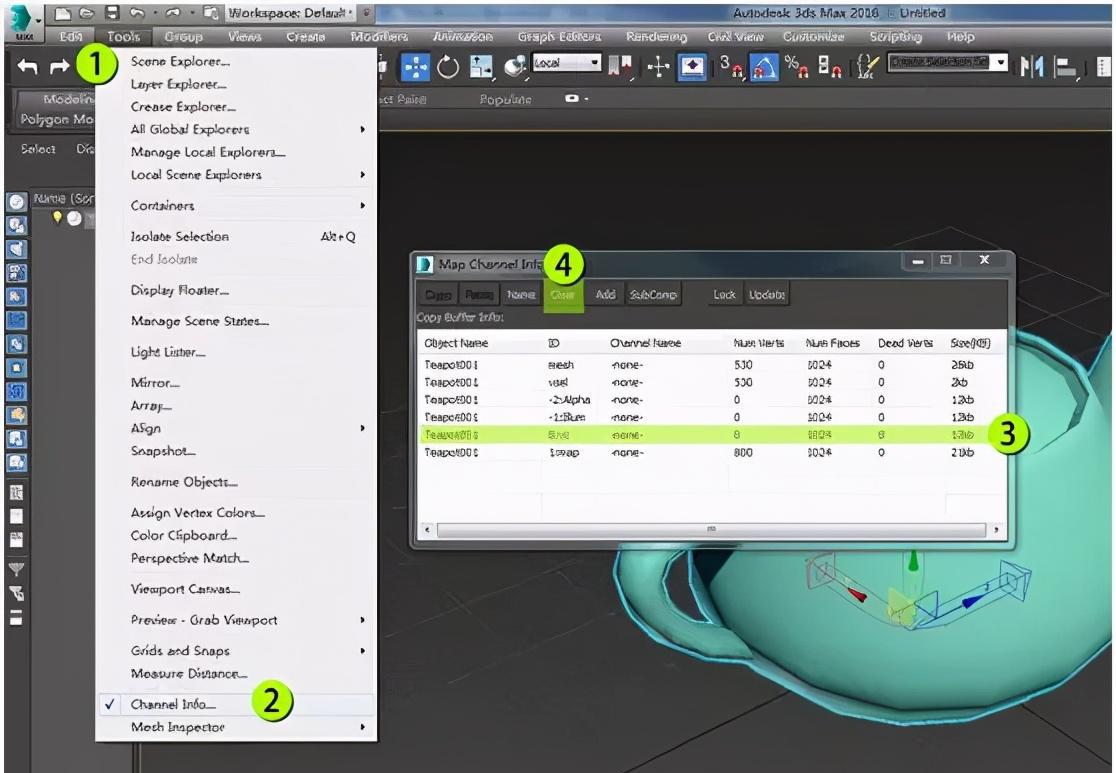Uncheck Channel Info in the Tools menu
The width and height of the screenshot is (1116, 773).
click(236, 704)
